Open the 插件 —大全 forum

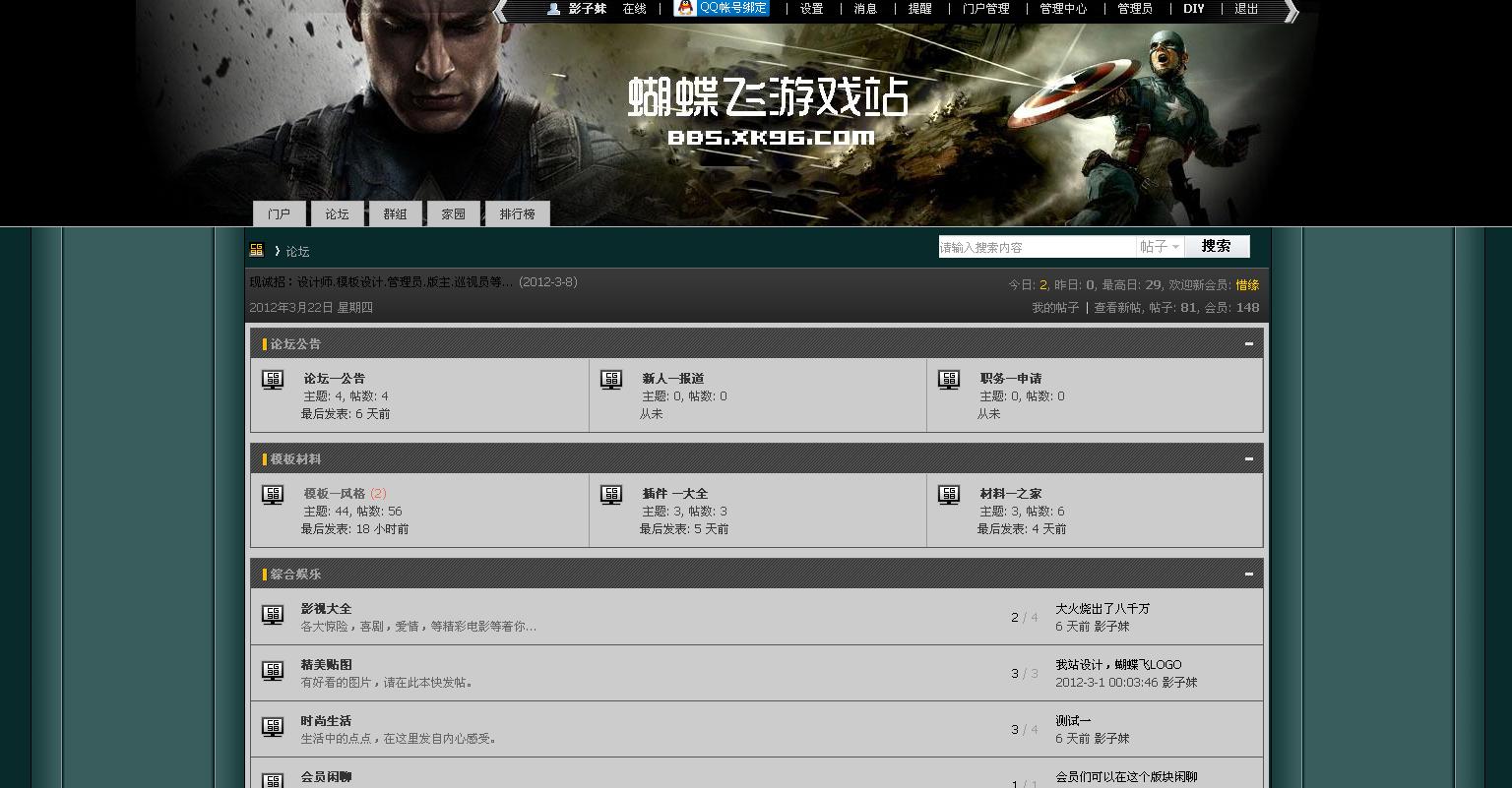pos(675,494)
